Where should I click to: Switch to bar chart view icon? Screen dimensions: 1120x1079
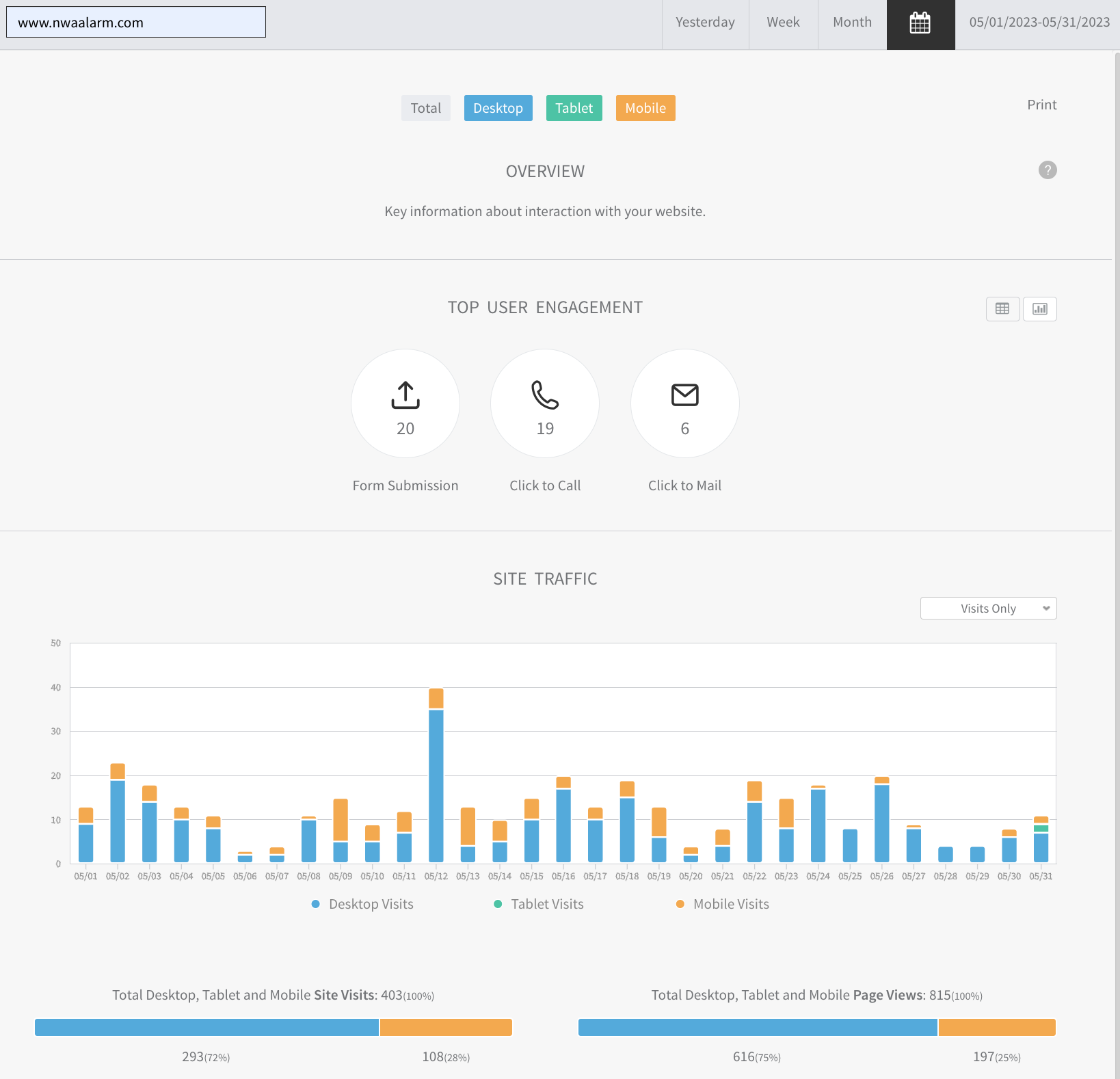[x=1039, y=309]
